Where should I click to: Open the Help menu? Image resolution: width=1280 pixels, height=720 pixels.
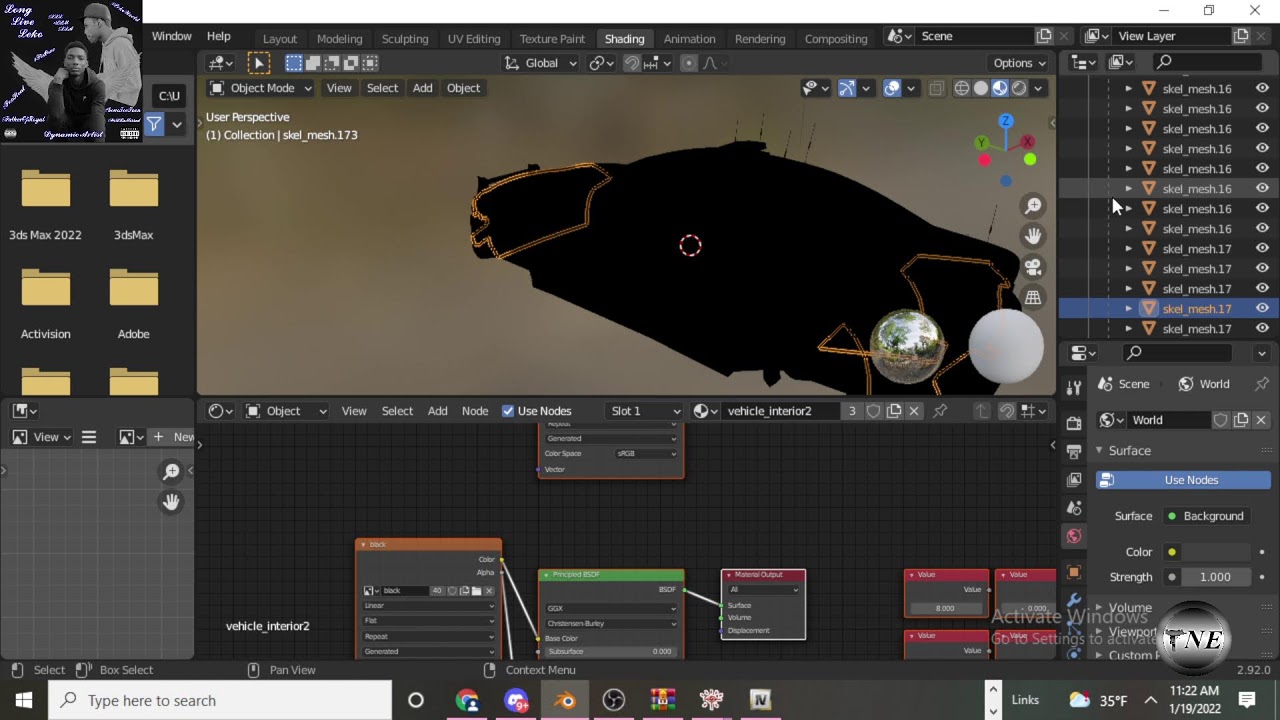click(218, 36)
